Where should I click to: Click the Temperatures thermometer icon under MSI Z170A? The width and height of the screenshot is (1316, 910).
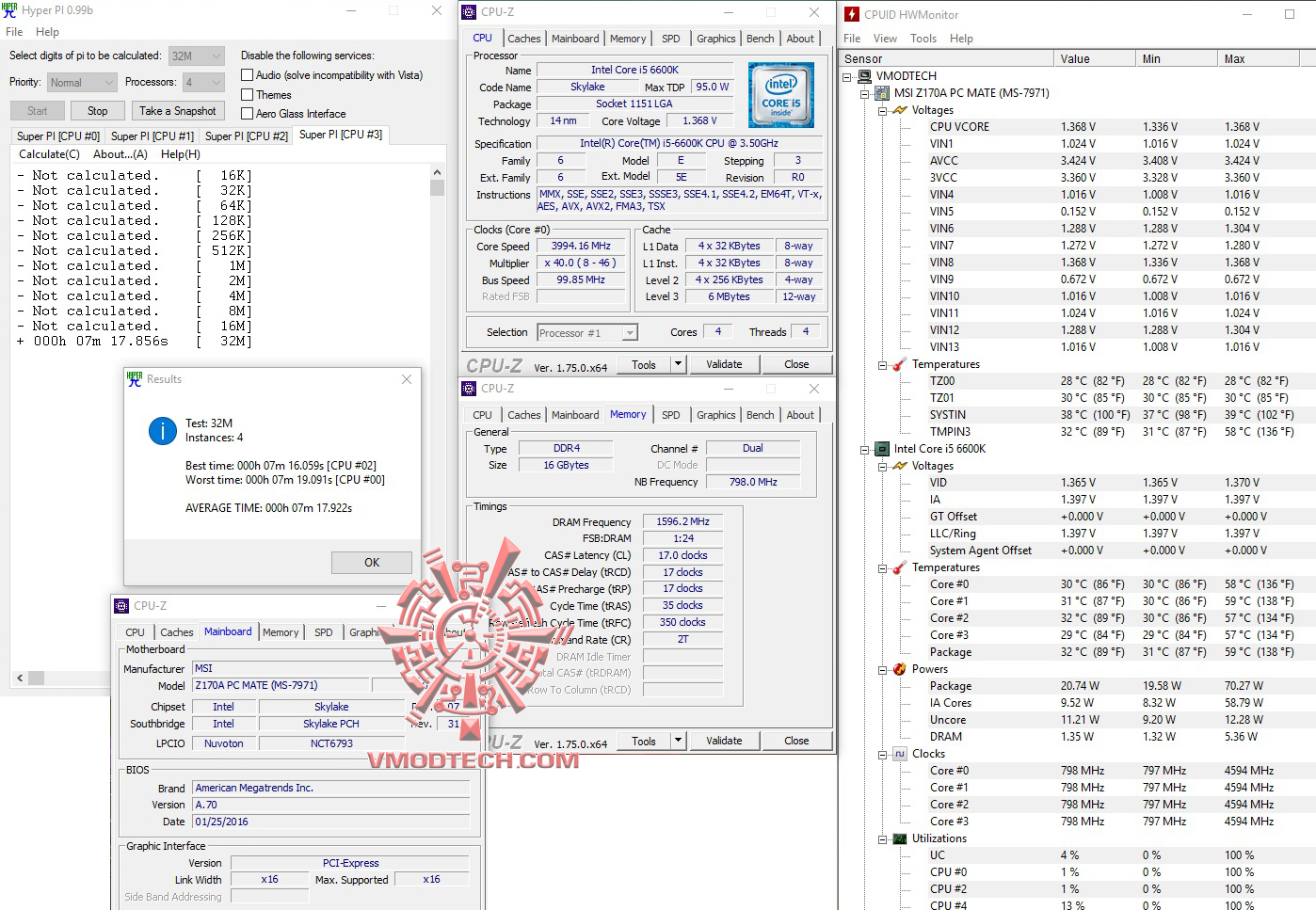pos(900,364)
